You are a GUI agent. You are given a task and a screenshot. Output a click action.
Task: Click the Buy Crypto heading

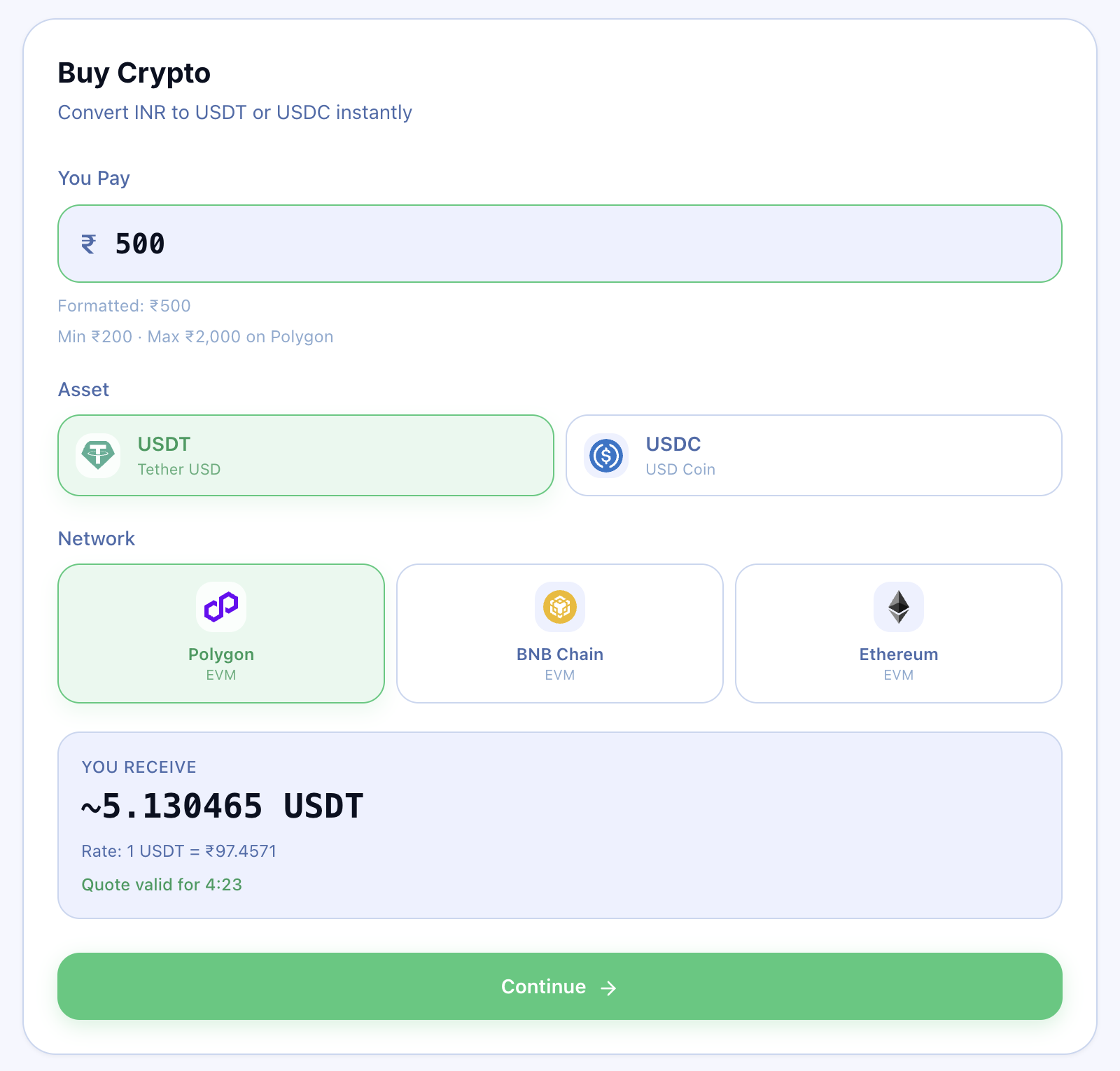pos(134,73)
